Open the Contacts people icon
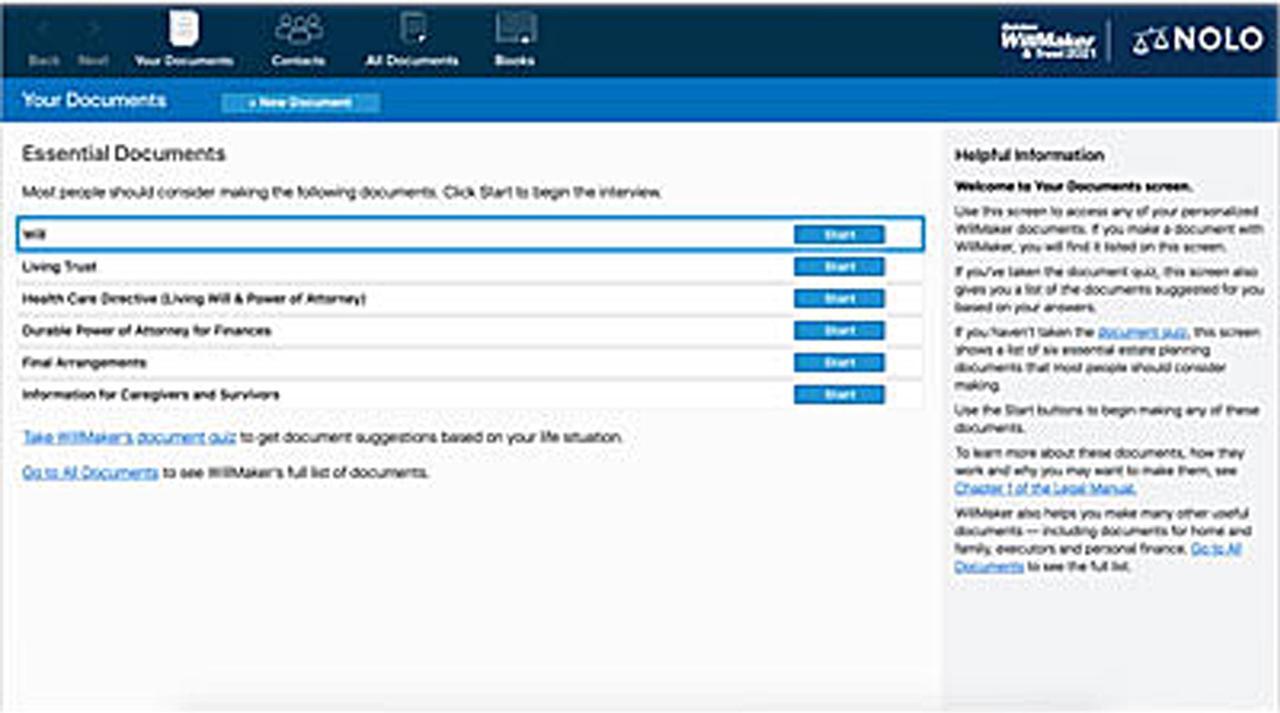Screen dimensions: 1280x713 (298, 29)
